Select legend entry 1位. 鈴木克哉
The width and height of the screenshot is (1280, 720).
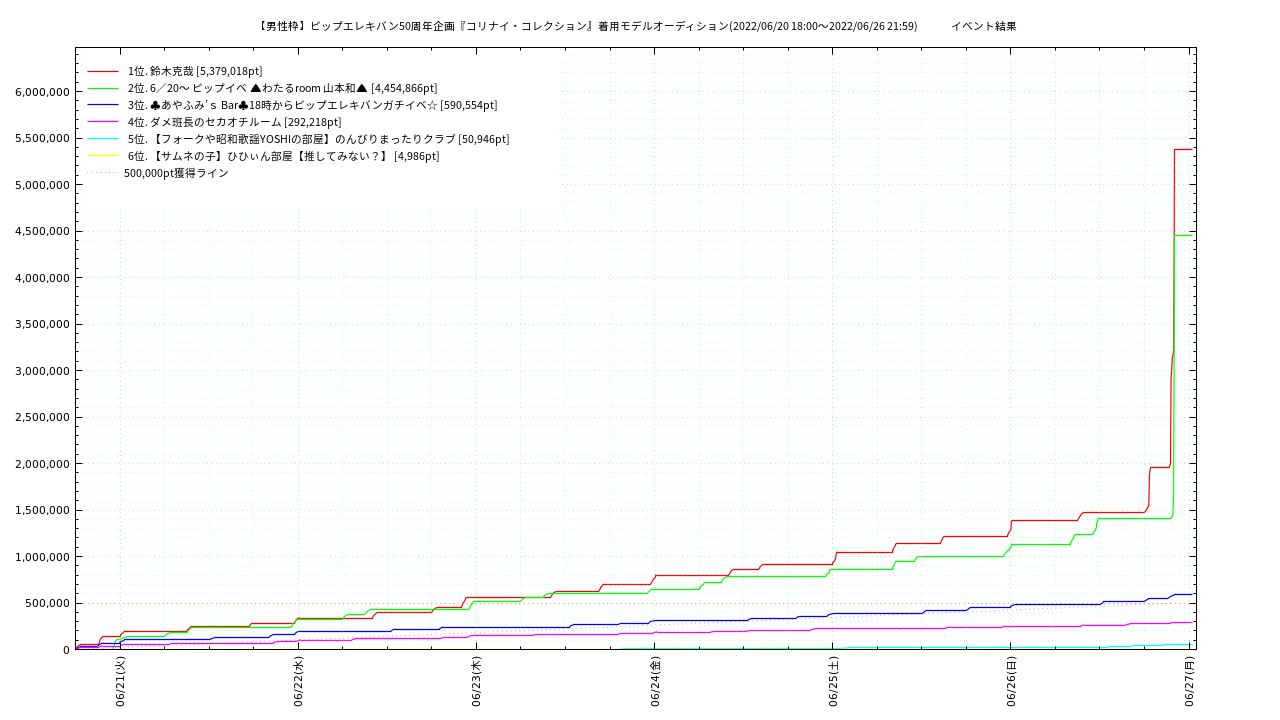(x=195, y=71)
